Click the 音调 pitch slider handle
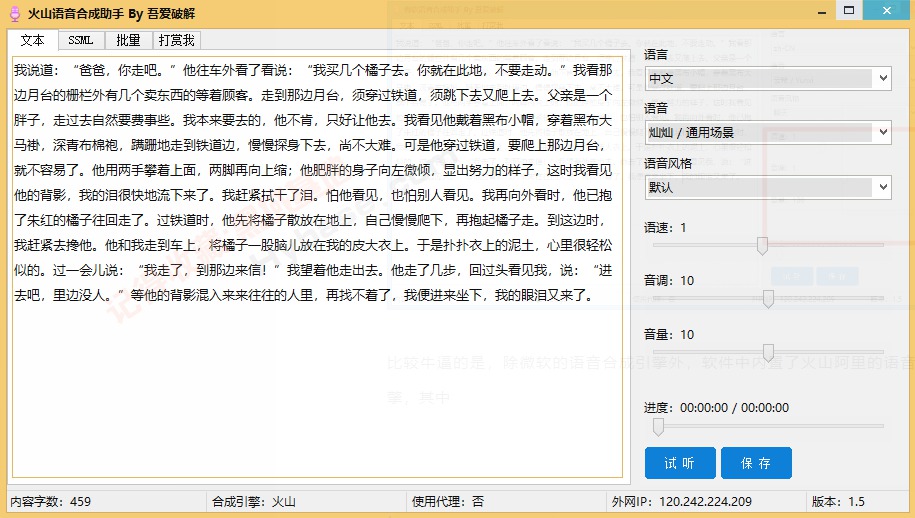Image resolution: width=915 pixels, height=518 pixels. (769, 299)
